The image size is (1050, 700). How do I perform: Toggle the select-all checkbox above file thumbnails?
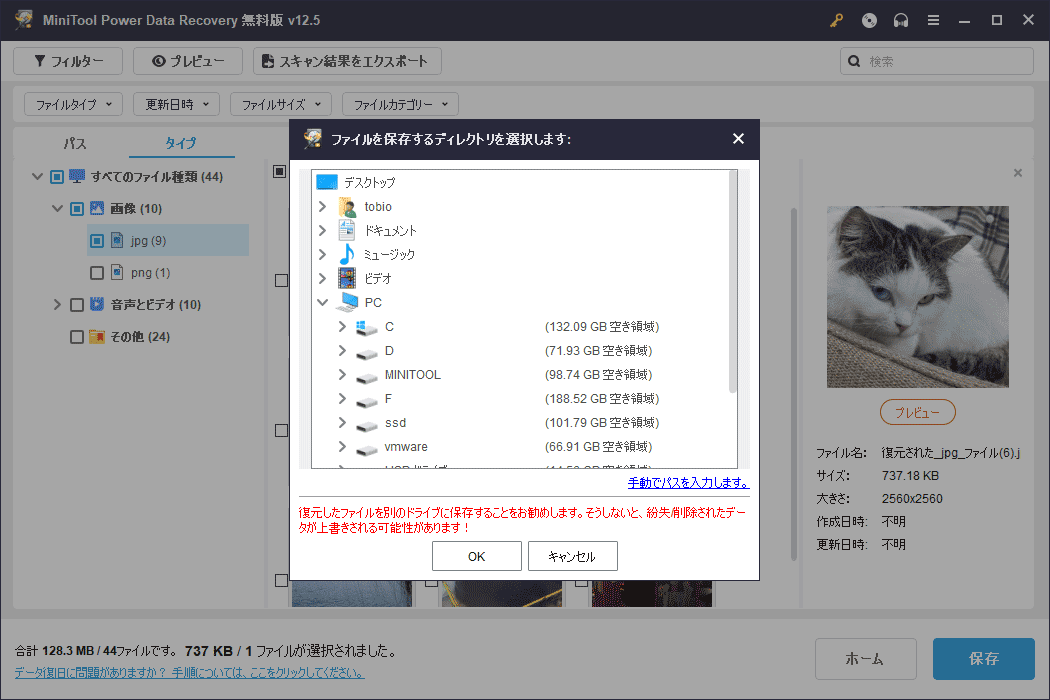click(x=280, y=171)
